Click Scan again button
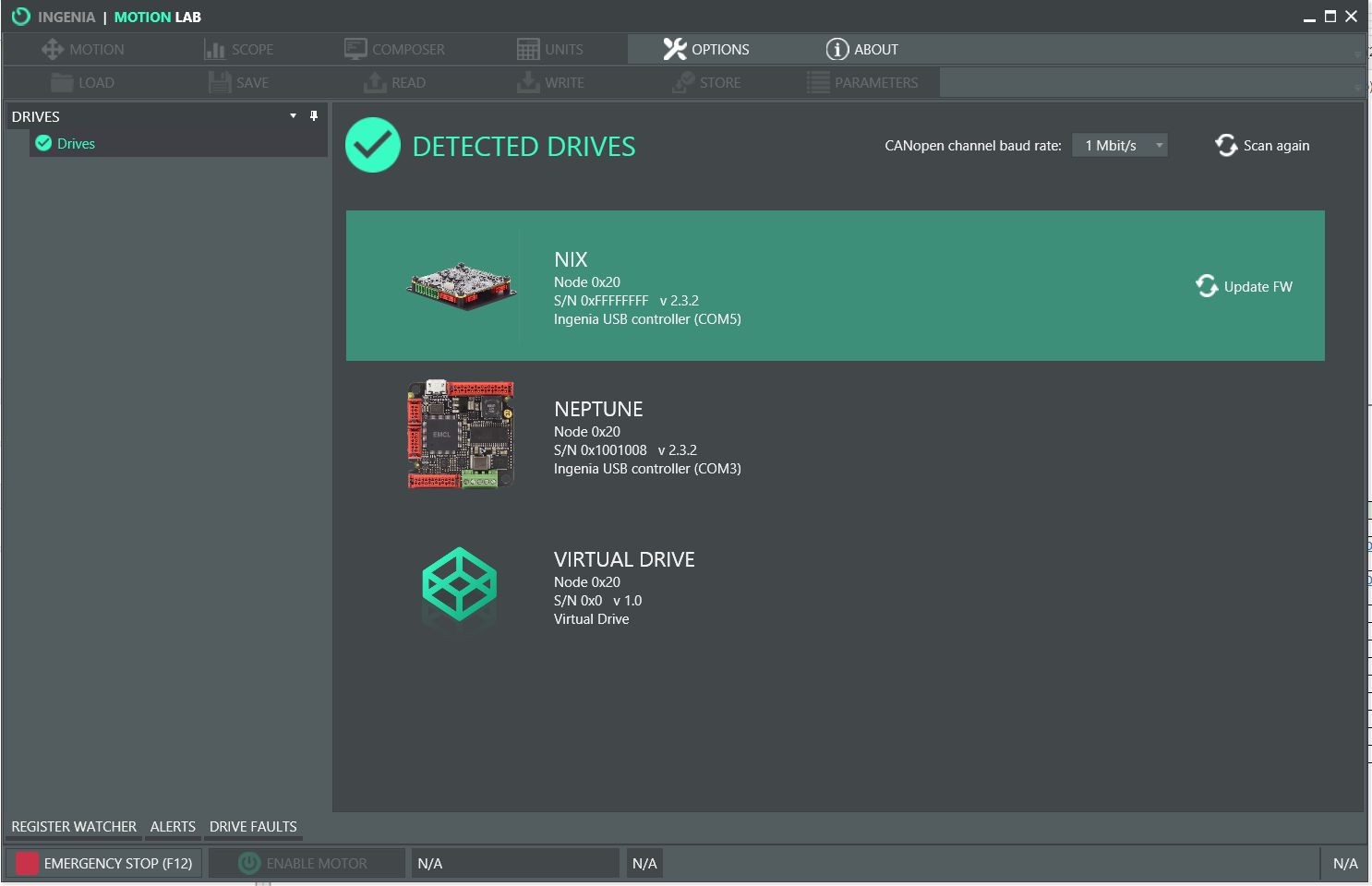The width and height of the screenshot is (1372, 886). [x=1262, y=146]
